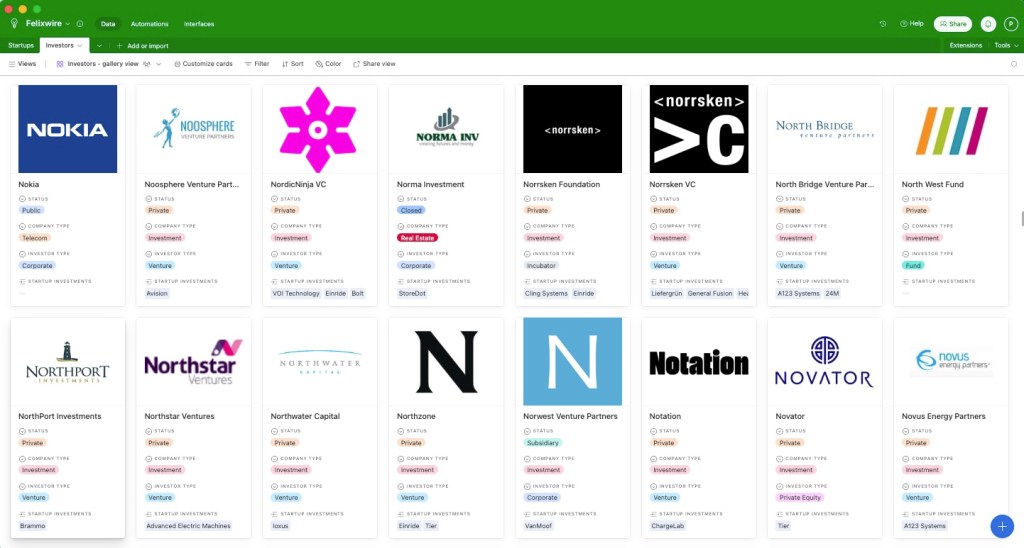This screenshot has height=548, width=1024.
Task: Open Customize cards settings
Action: (x=203, y=63)
